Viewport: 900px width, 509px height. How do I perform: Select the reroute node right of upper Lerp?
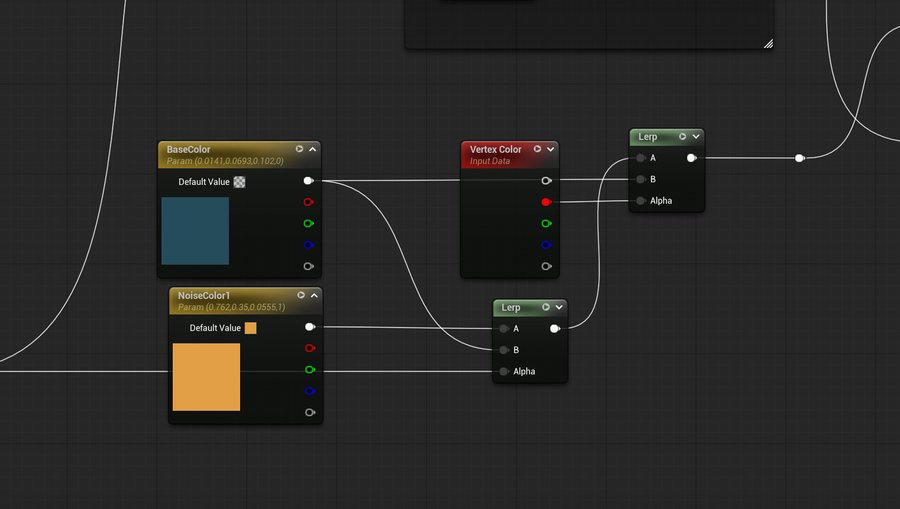coord(798,158)
